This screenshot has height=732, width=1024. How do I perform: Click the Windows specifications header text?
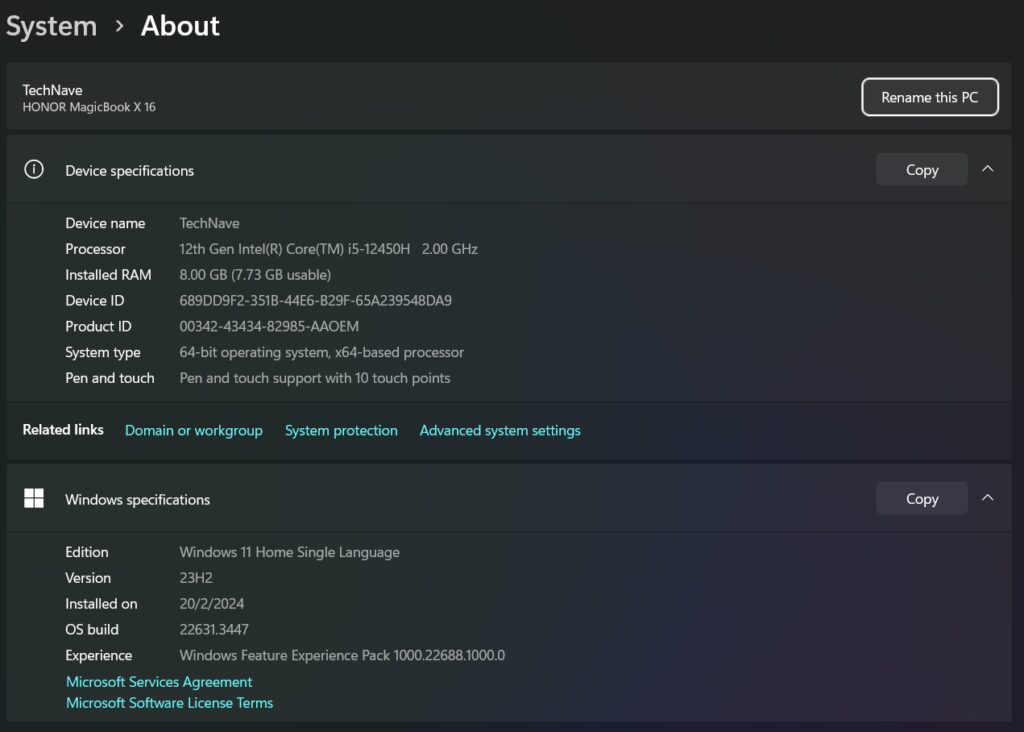[137, 500]
